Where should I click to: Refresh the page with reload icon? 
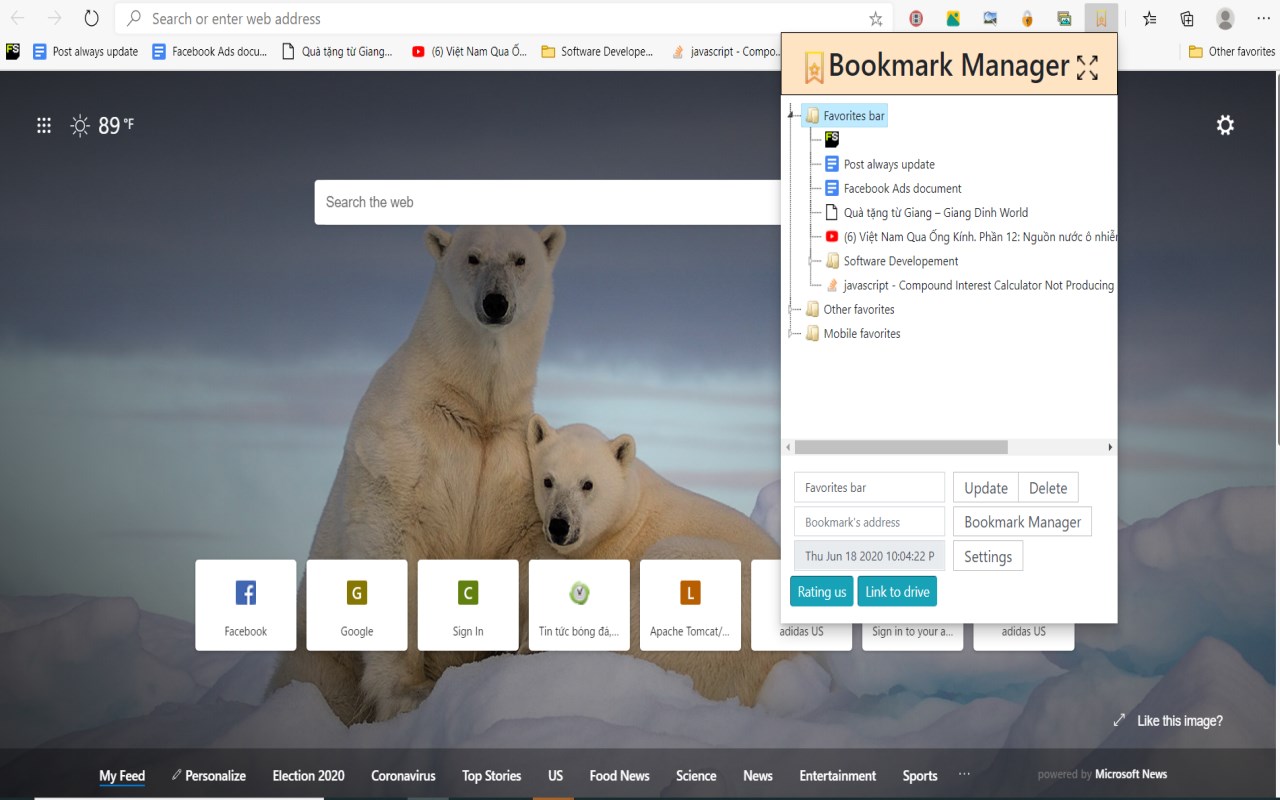[x=91, y=18]
